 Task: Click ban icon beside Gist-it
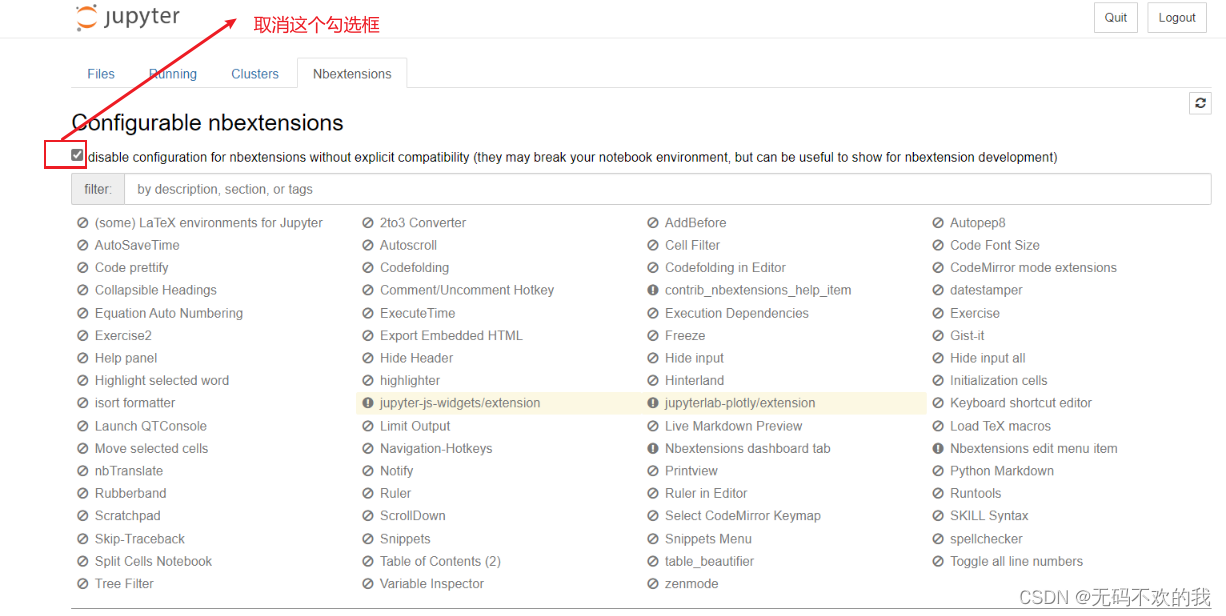(x=938, y=336)
